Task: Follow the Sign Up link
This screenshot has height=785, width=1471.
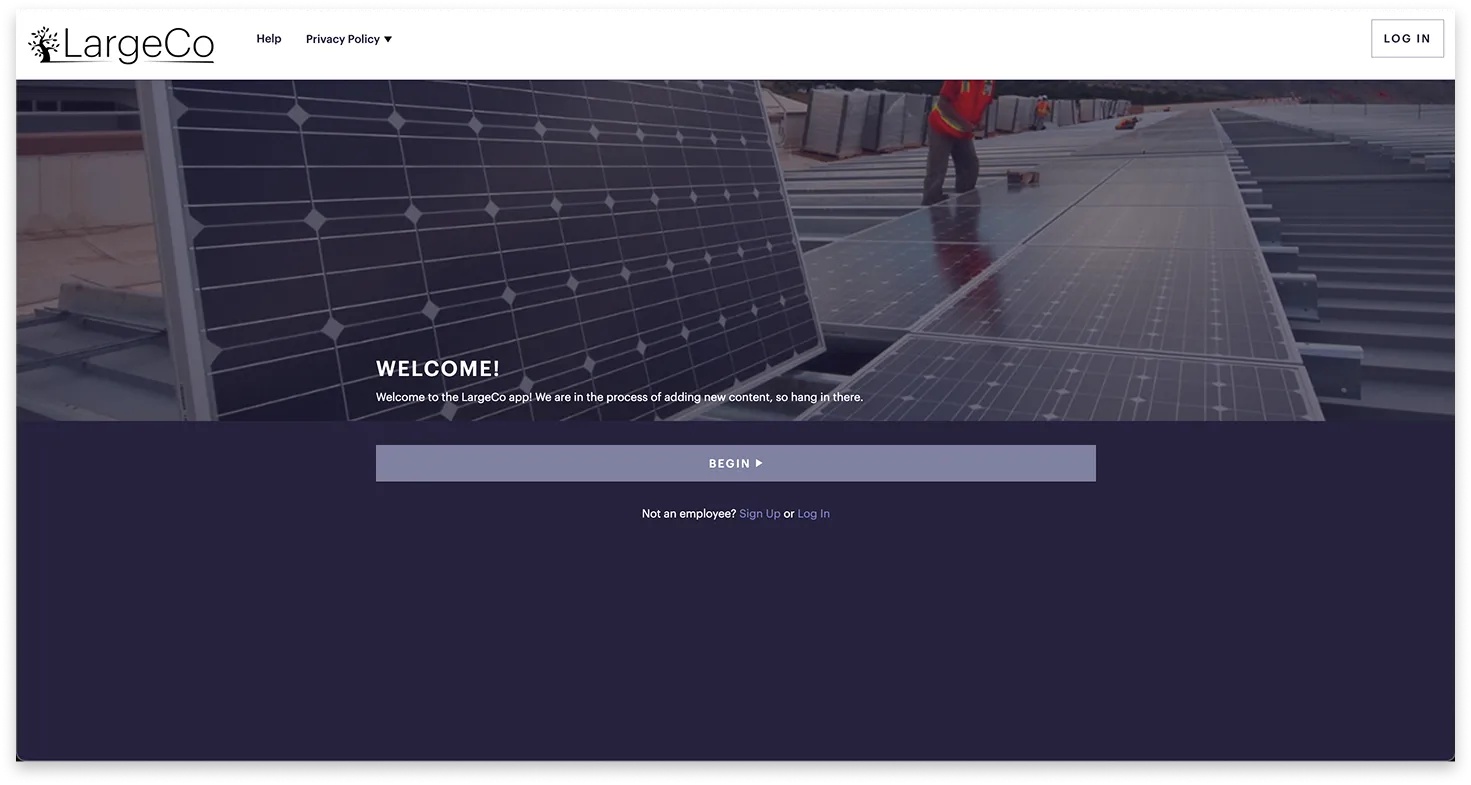Action: 760,514
